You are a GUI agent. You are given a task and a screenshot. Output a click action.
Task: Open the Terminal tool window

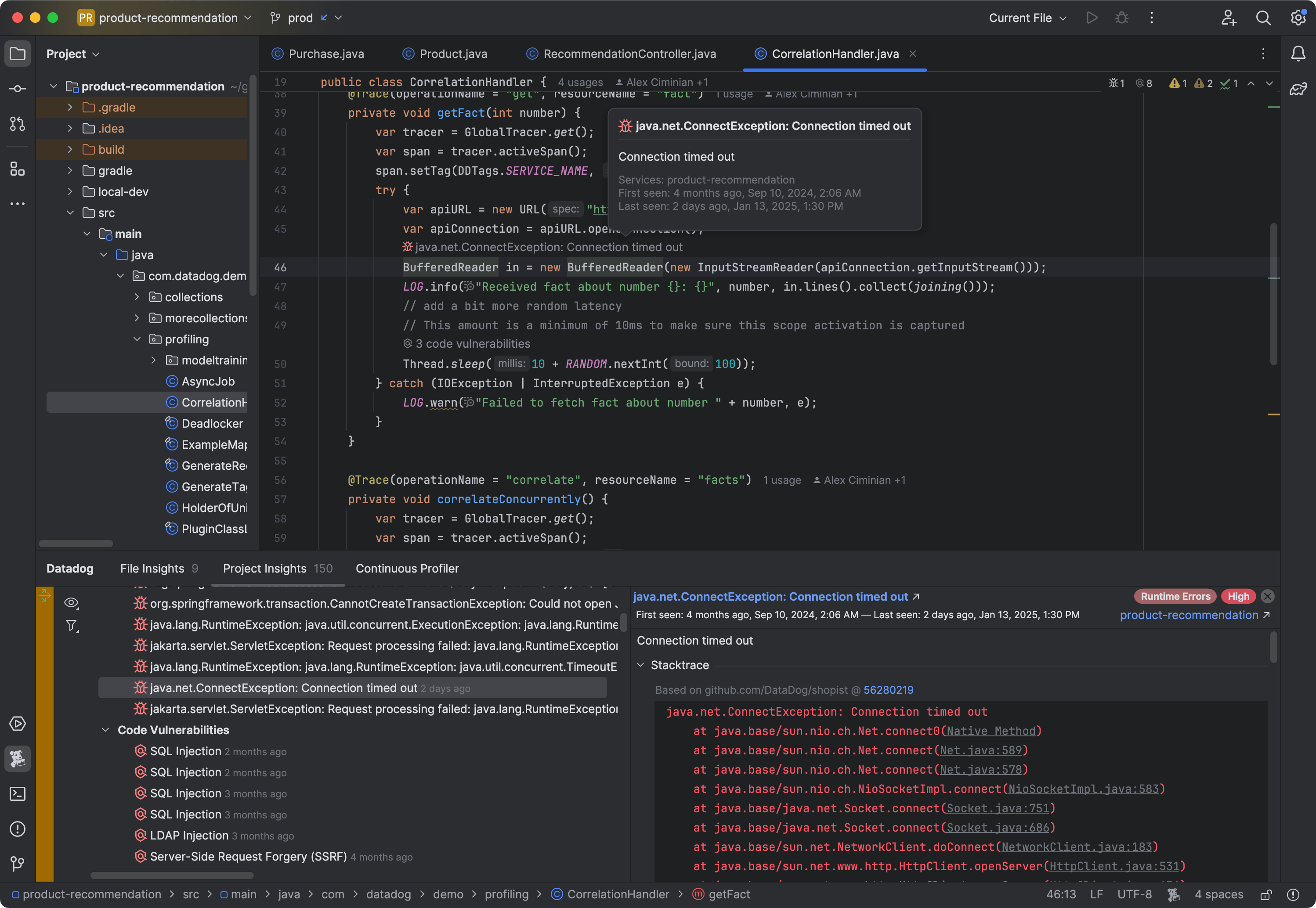17,794
